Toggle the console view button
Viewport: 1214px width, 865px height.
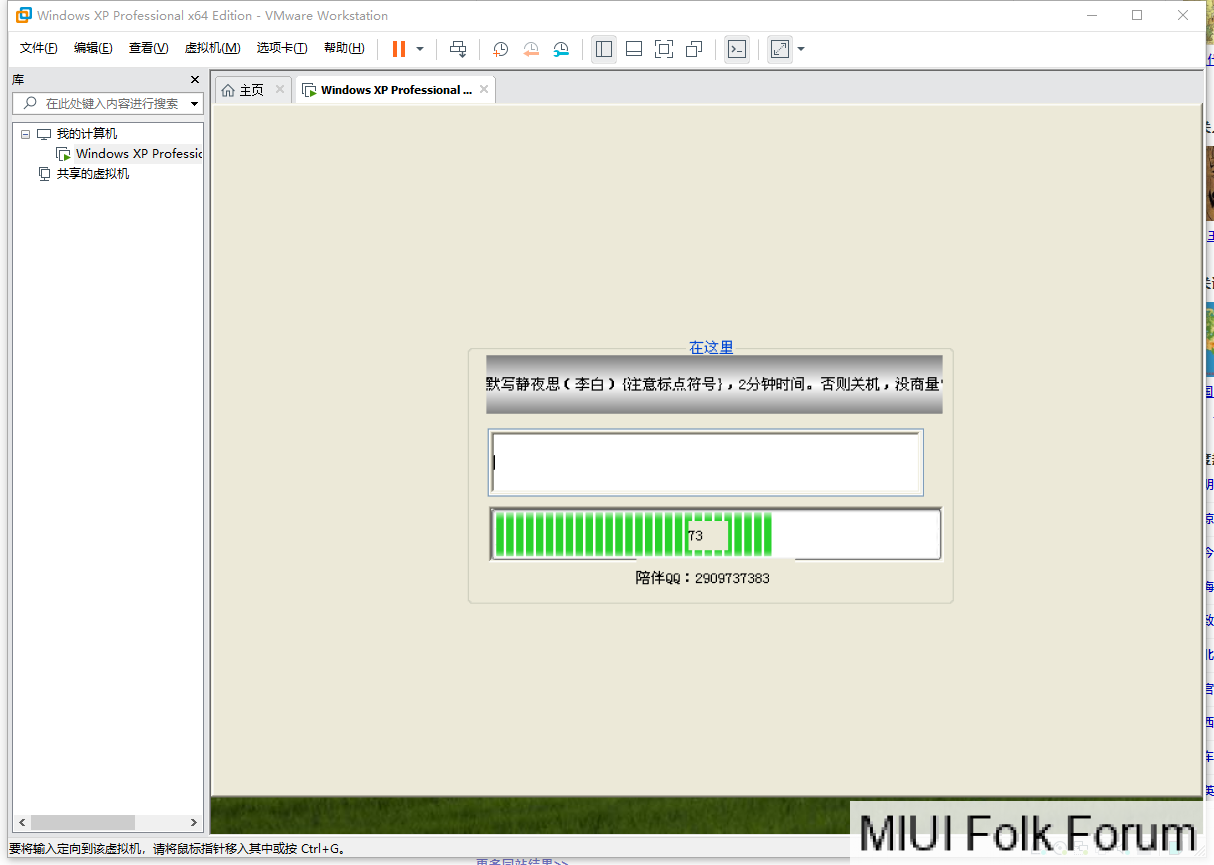click(737, 49)
